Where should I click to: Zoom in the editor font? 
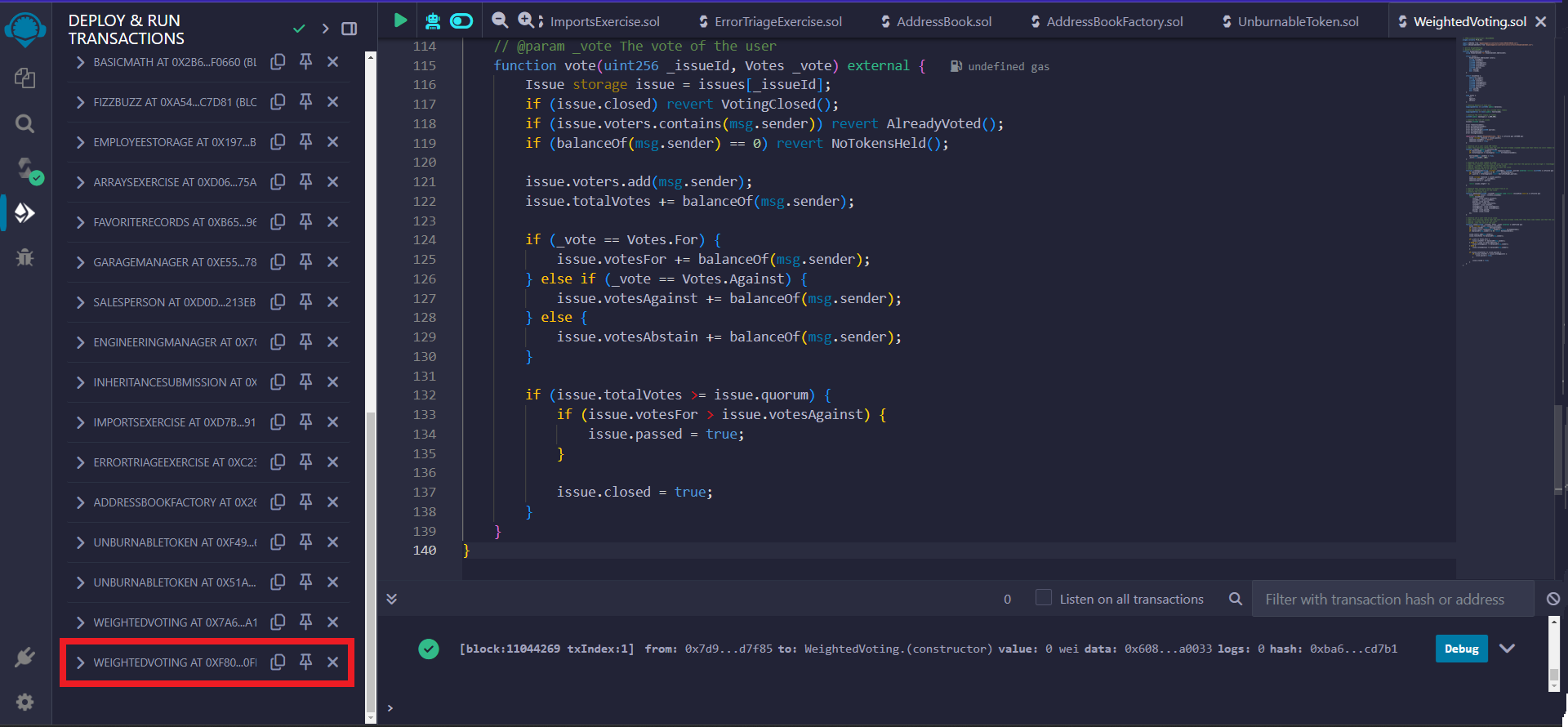(x=527, y=20)
